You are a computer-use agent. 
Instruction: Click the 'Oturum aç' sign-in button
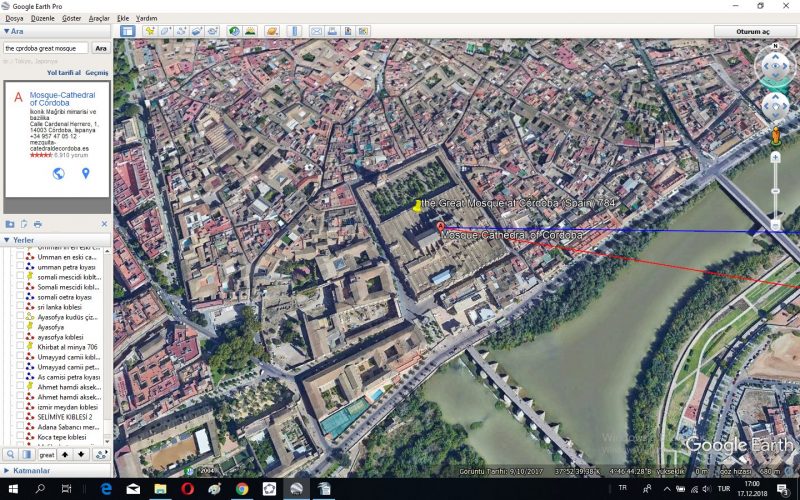[753, 31]
